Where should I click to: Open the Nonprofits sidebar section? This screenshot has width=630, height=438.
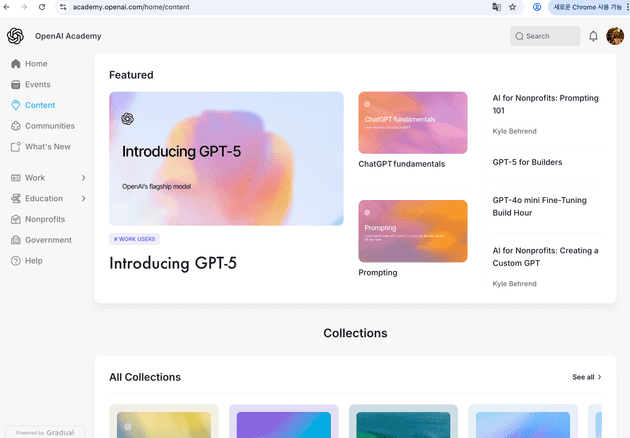45,219
